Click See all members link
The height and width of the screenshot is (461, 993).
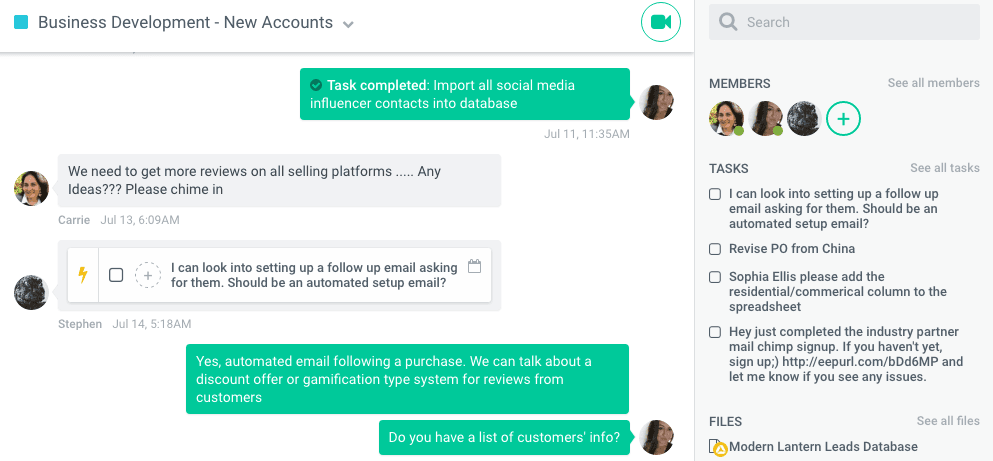[x=933, y=83]
